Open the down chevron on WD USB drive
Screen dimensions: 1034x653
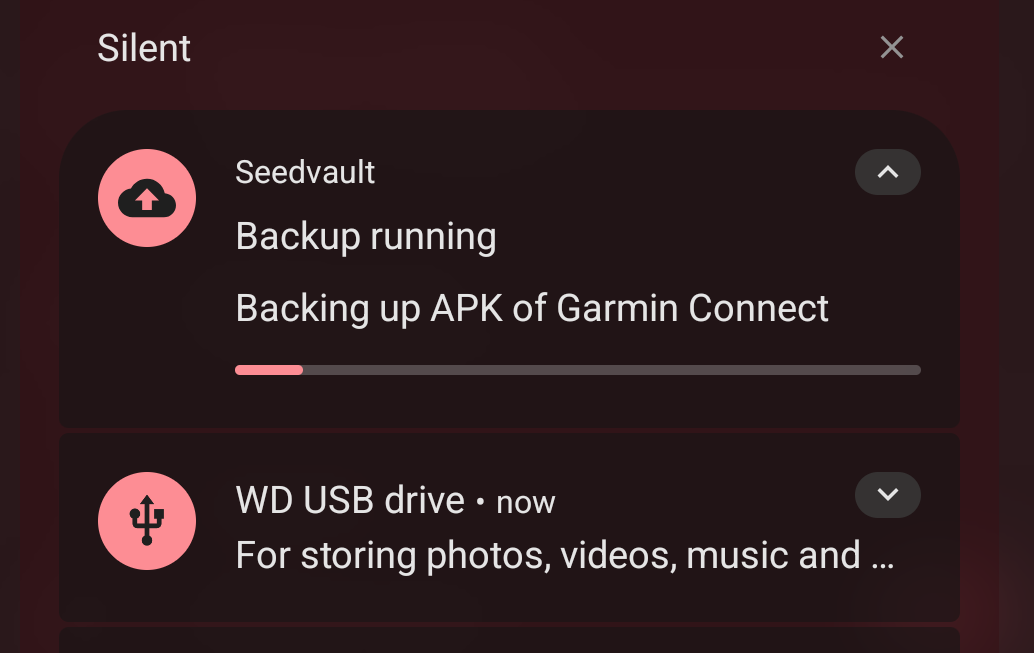[887, 495]
